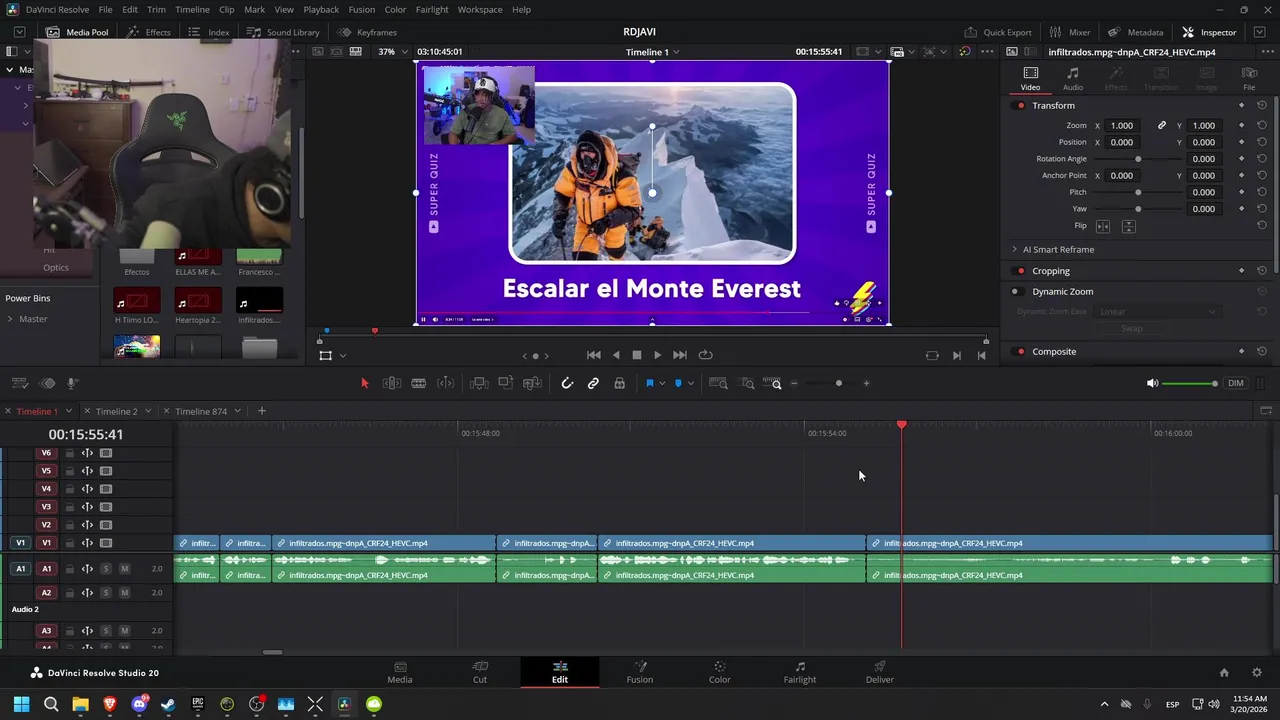The image size is (1280, 720).
Task: Zoom in timeline with plus button
Action: 866,383
